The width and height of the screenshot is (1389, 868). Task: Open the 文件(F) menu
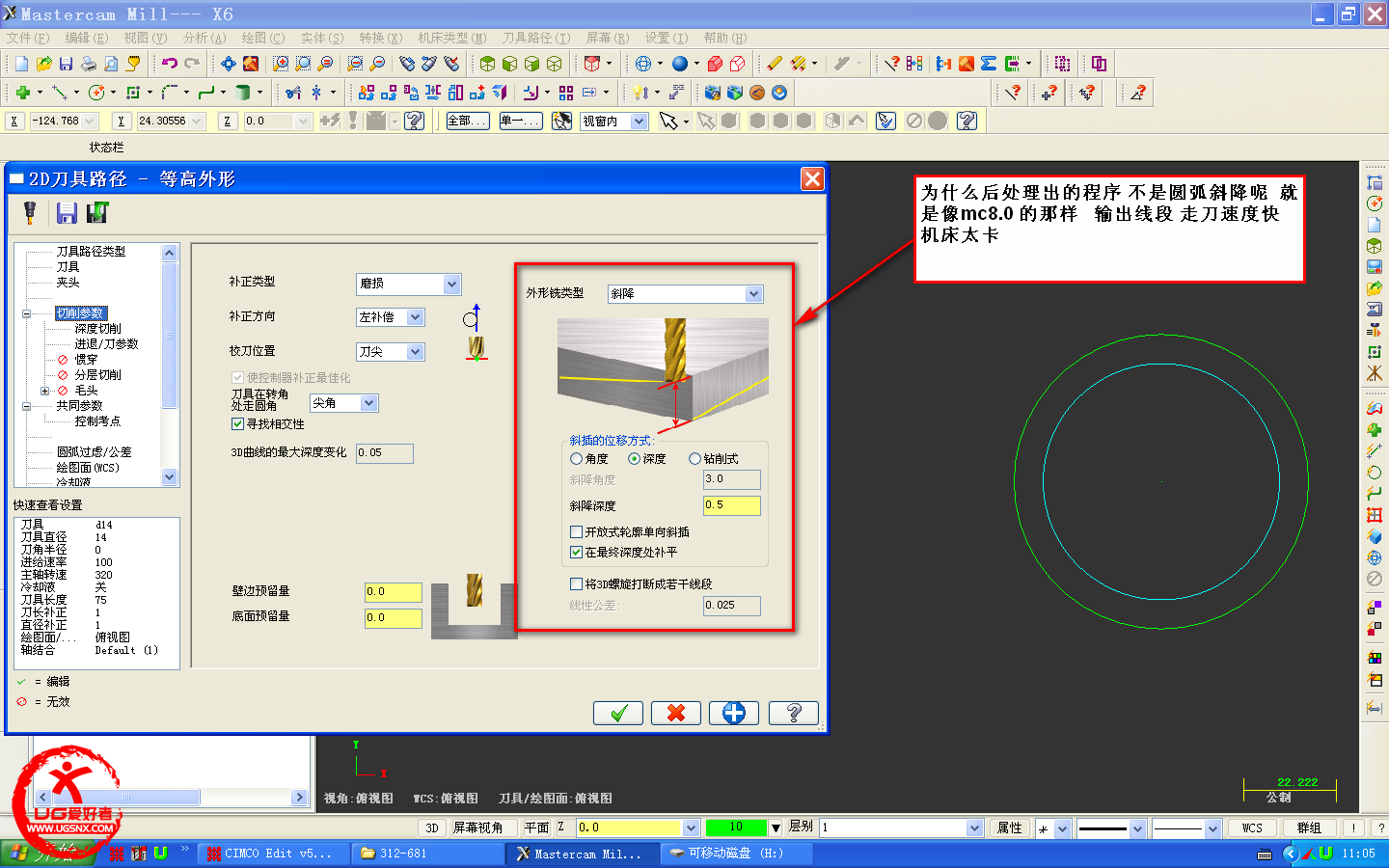(x=28, y=38)
